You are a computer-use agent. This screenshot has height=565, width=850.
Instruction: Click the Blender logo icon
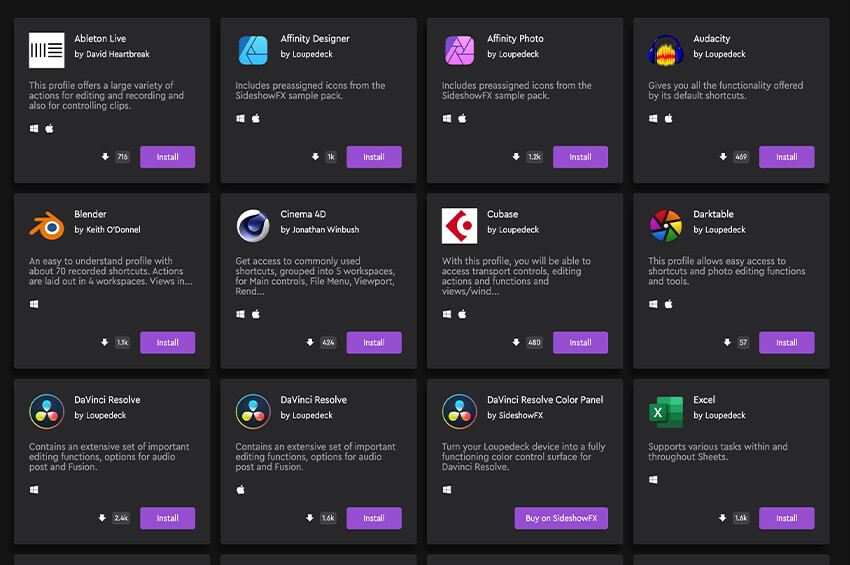(47, 226)
